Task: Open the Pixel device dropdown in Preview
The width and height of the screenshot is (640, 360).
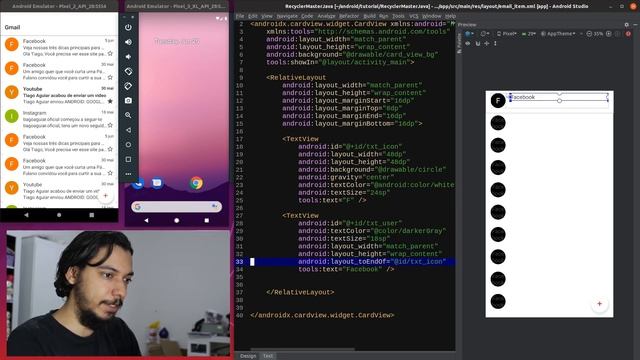Action: [507, 34]
